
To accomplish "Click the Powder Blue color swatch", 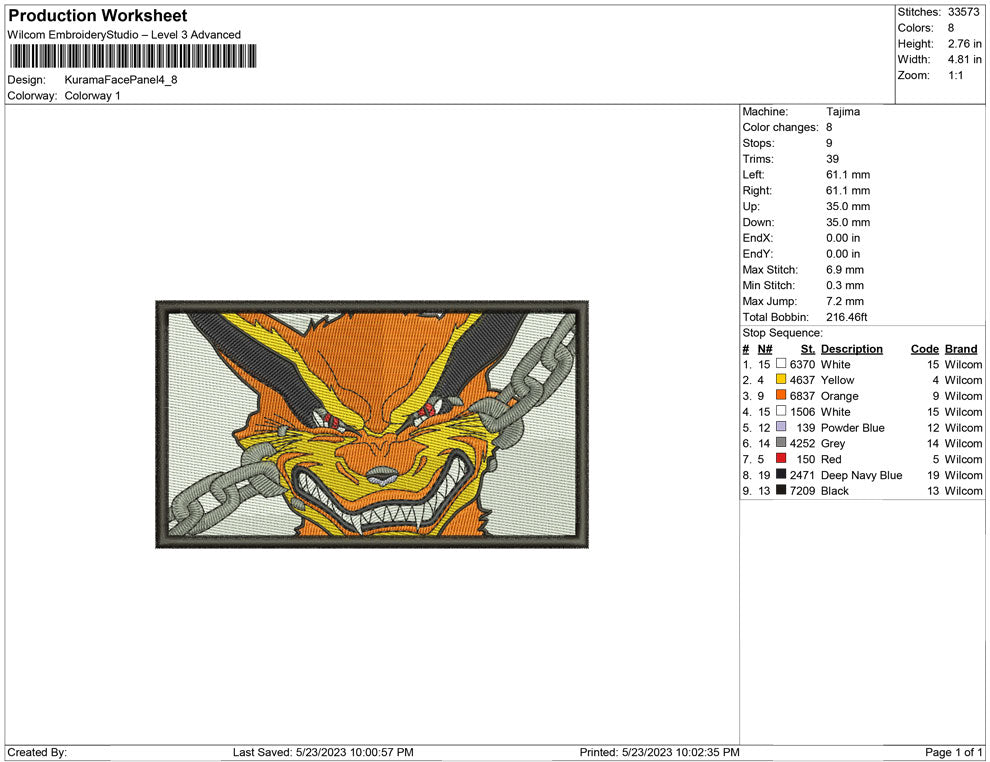I will pos(781,427).
